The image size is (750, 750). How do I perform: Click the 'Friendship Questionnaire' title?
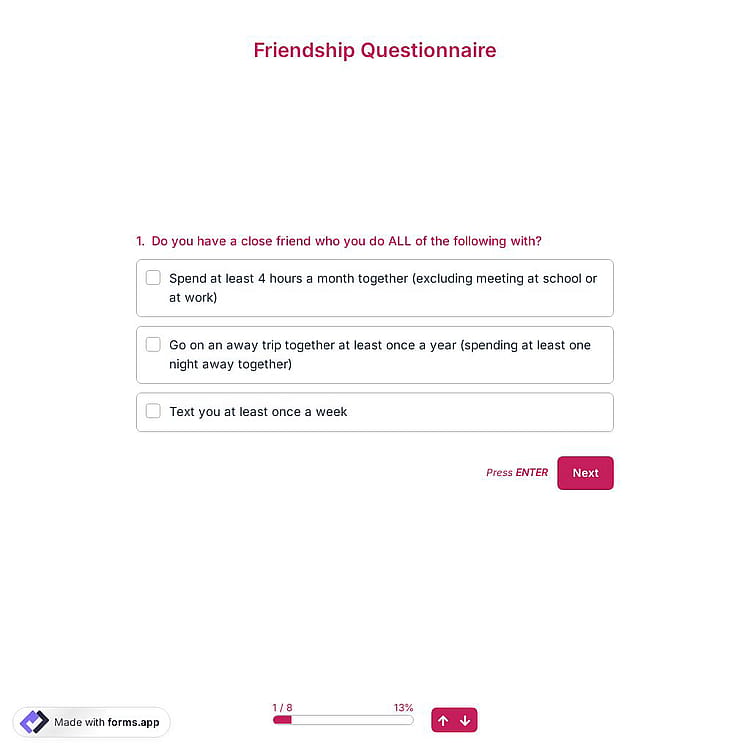[x=375, y=50]
